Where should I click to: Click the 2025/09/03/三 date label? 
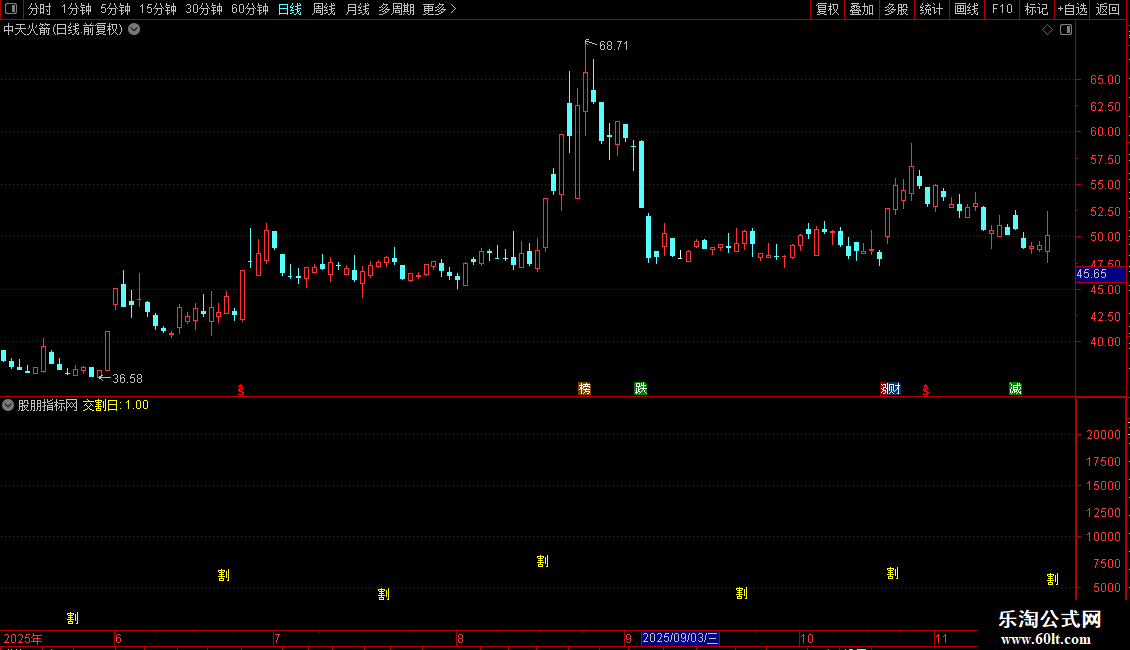[x=680, y=638]
